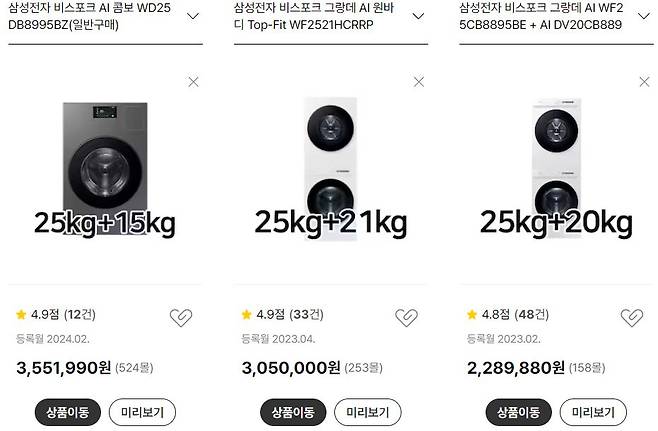
Task: Expand the WD25DB8995BZ product selector
Action: tap(193, 16)
